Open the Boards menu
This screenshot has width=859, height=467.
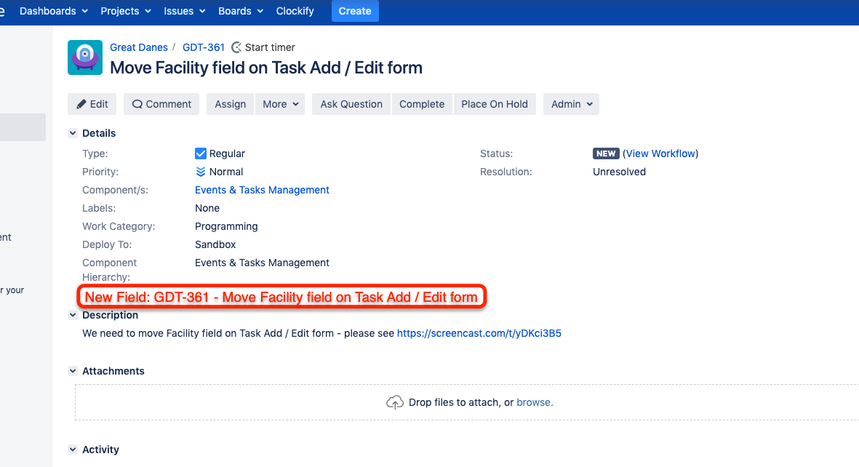[240, 11]
